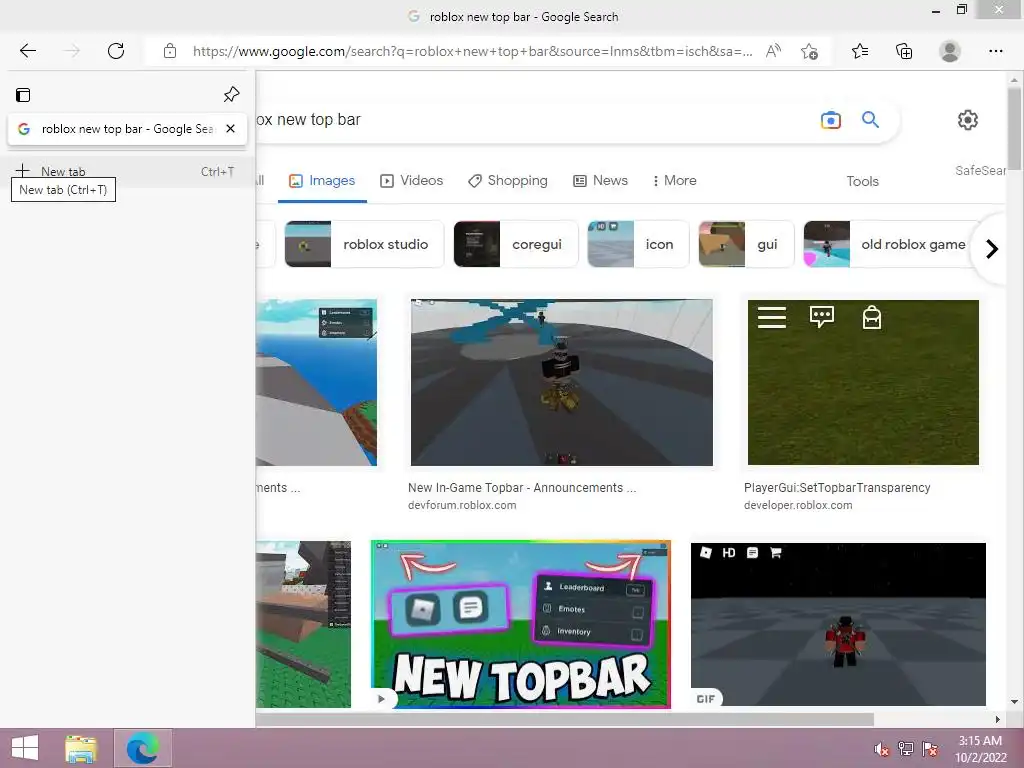Click the vertical scrollbar thumb
The image size is (1024, 768).
(1014, 128)
